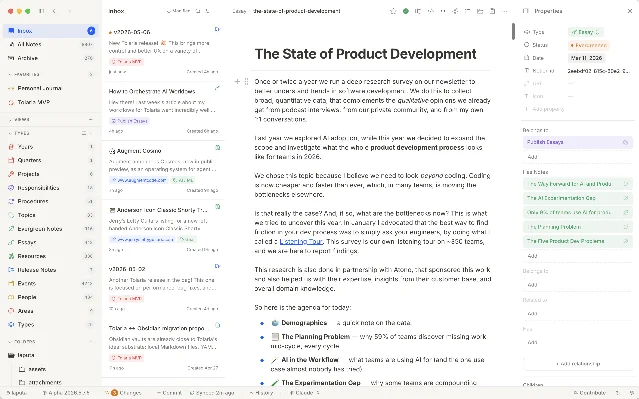Change the Essay type value
Image resolution: width=639 pixels, height=399 pixels.
pyautogui.click(x=586, y=32)
